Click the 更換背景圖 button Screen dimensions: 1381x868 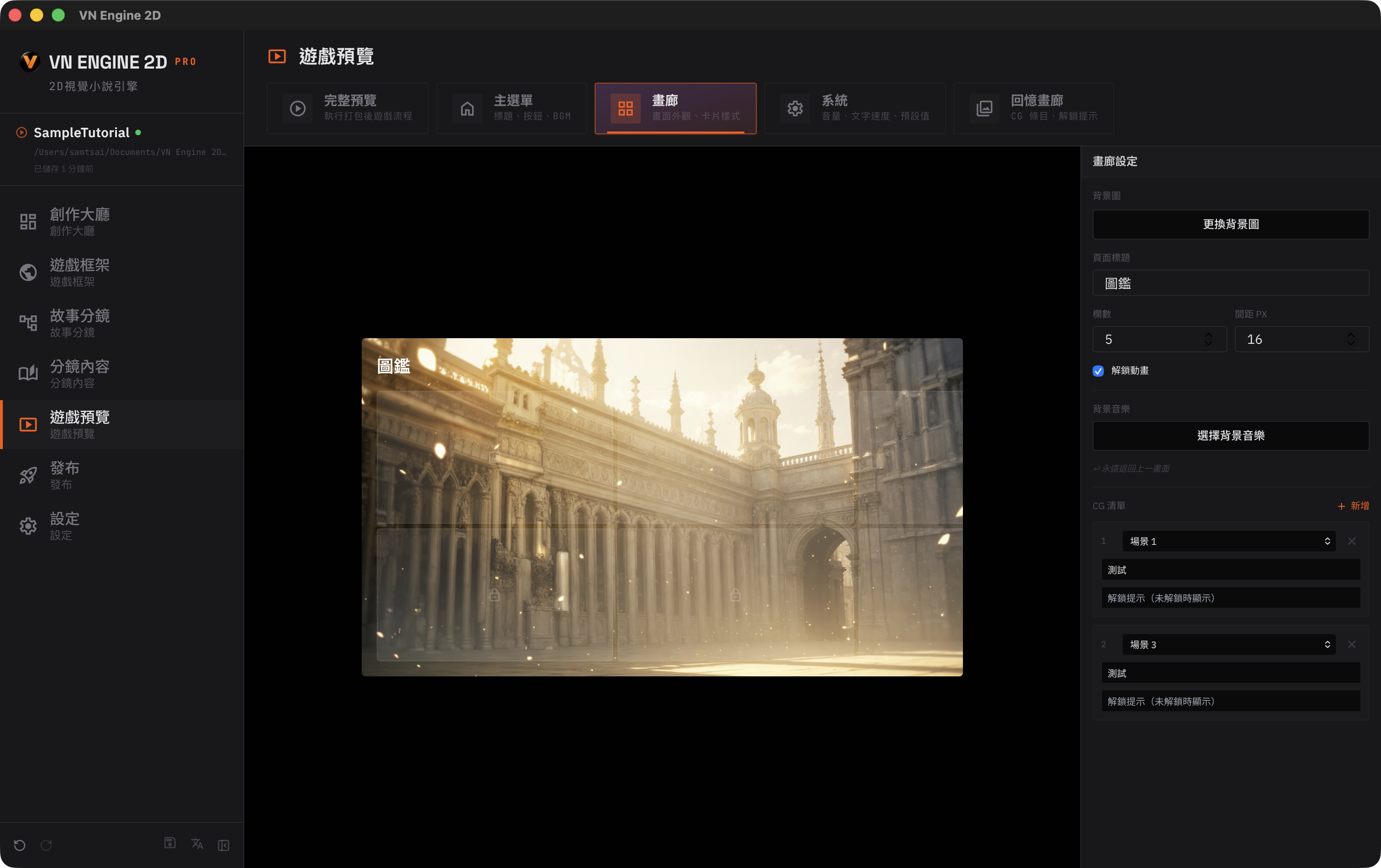(1231, 224)
